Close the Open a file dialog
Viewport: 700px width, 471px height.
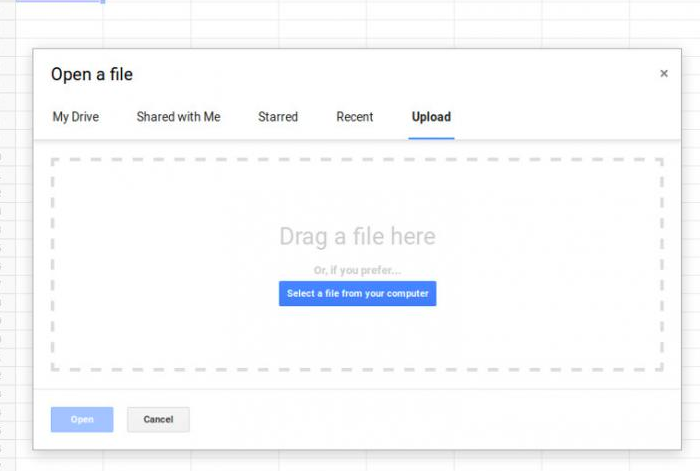pyautogui.click(x=664, y=74)
